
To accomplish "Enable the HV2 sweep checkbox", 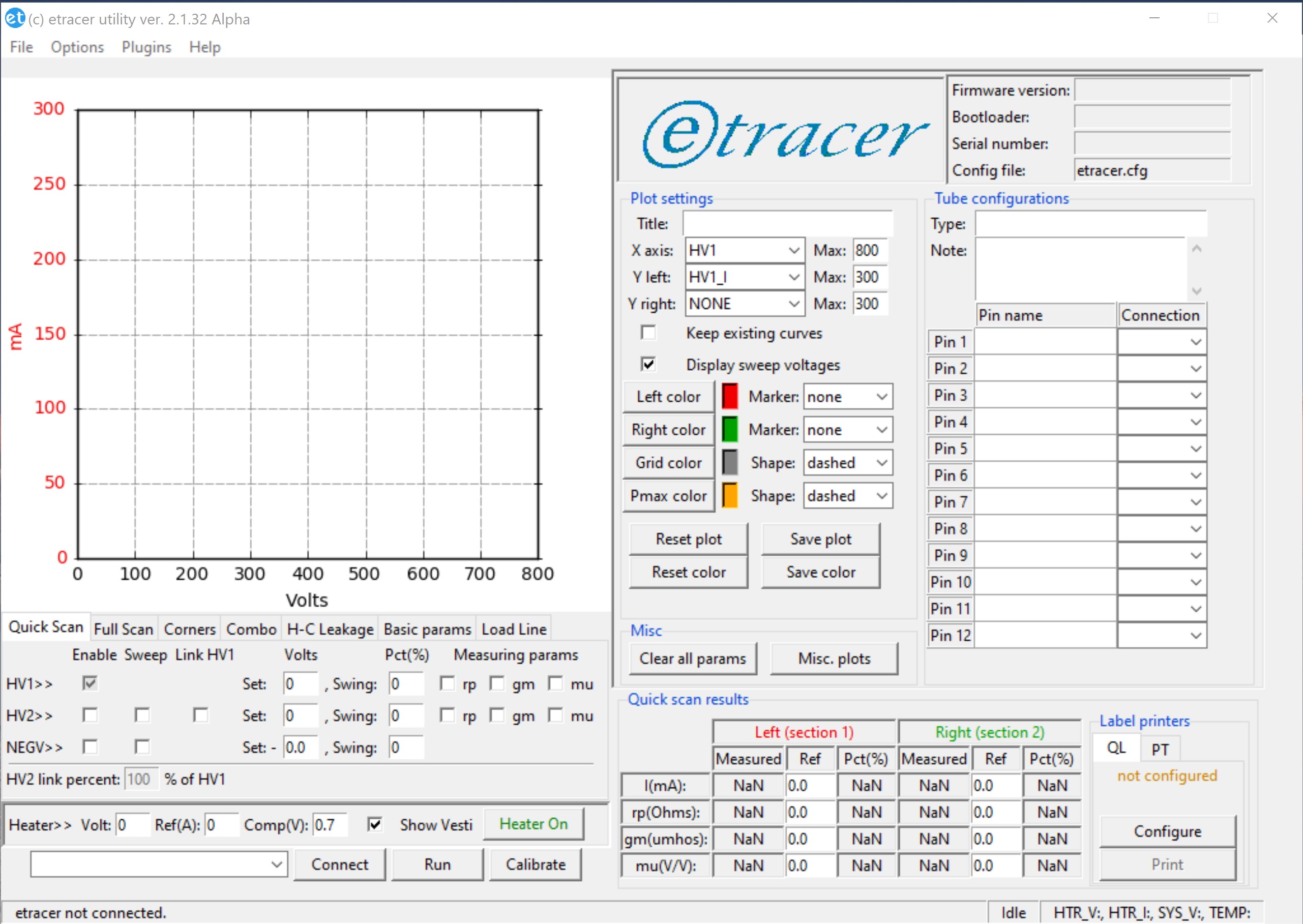I will 142,715.
